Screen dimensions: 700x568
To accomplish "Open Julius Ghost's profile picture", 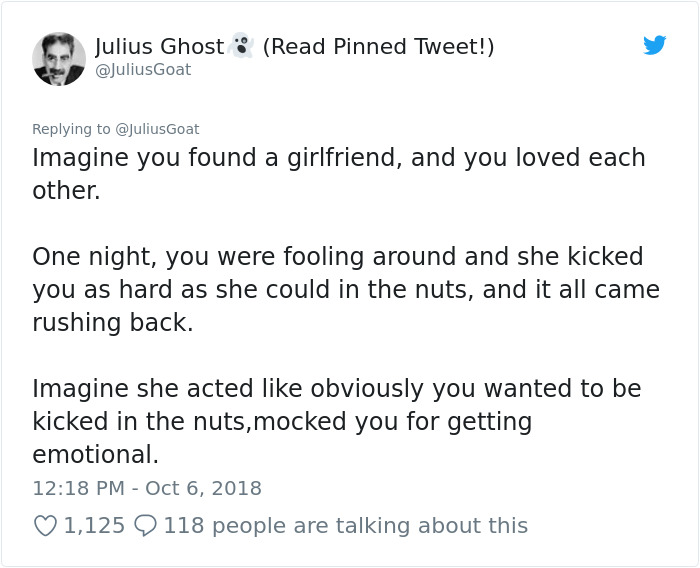I will 59,58.
